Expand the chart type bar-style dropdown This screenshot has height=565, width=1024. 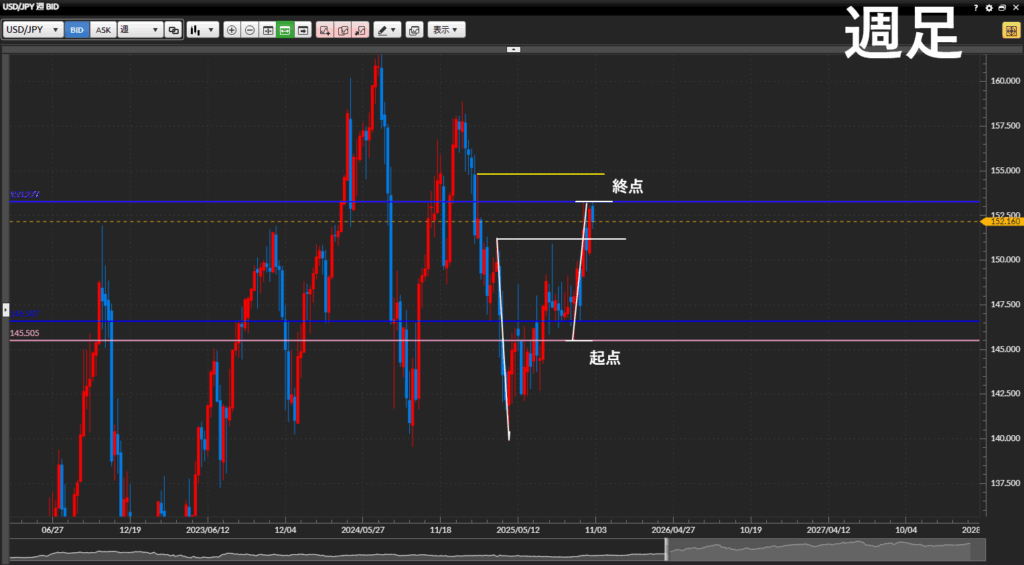tap(203, 30)
